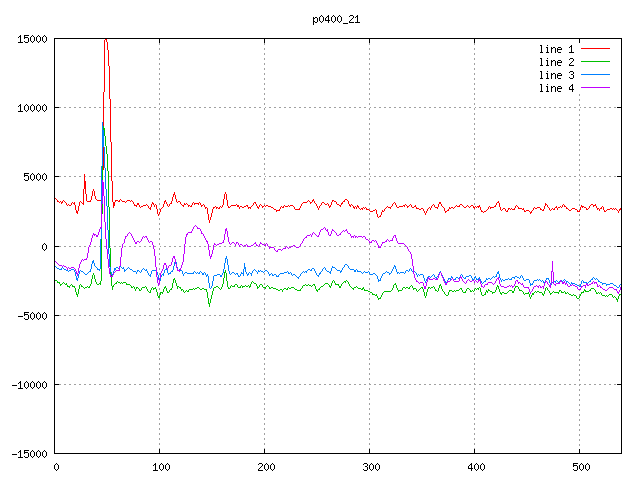Click the purple line sample in legend
Image resolution: width=640 pixels, height=480 pixels.
click(x=596, y=89)
